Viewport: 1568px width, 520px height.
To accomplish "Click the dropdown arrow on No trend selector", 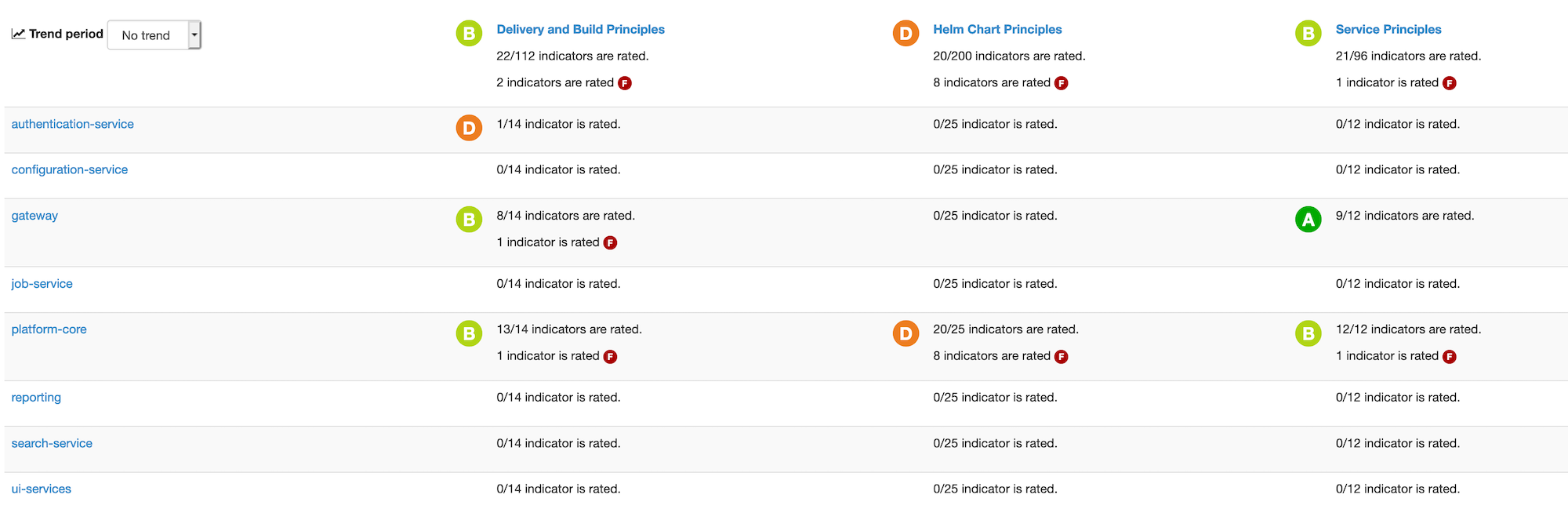I will tap(194, 35).
